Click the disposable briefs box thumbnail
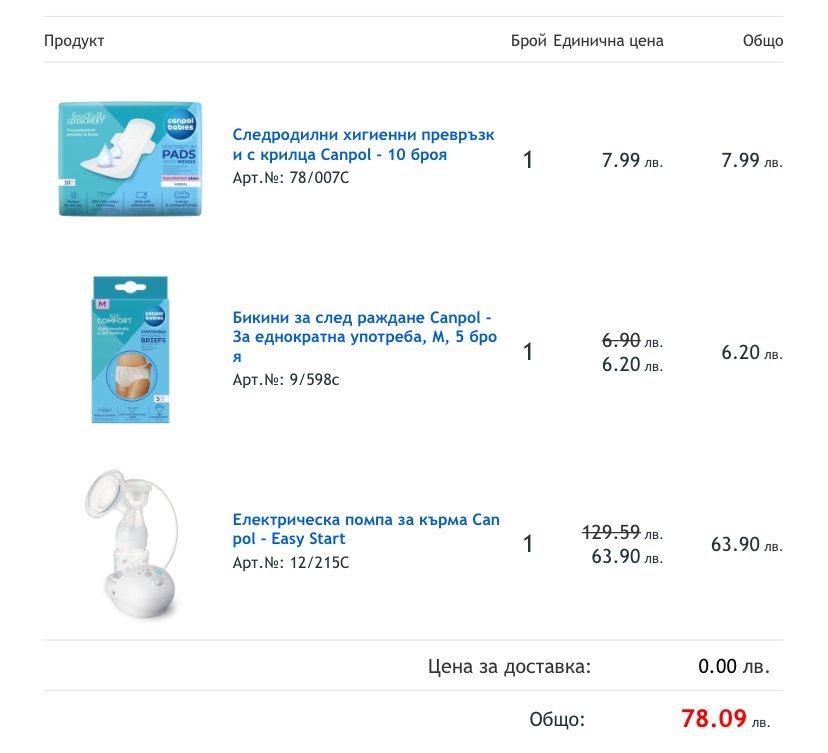The width and height of the screenshot is (828, 753). (x=131, y=350)
